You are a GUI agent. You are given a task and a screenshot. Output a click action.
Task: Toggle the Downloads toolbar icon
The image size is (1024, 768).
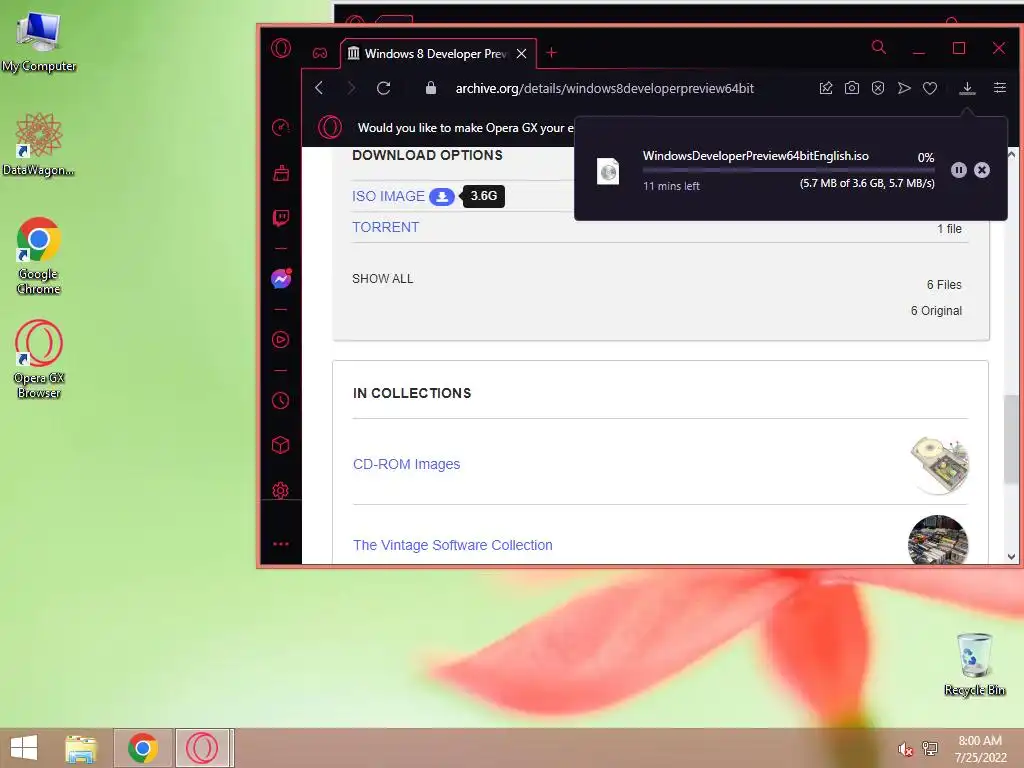pos(967,88)
